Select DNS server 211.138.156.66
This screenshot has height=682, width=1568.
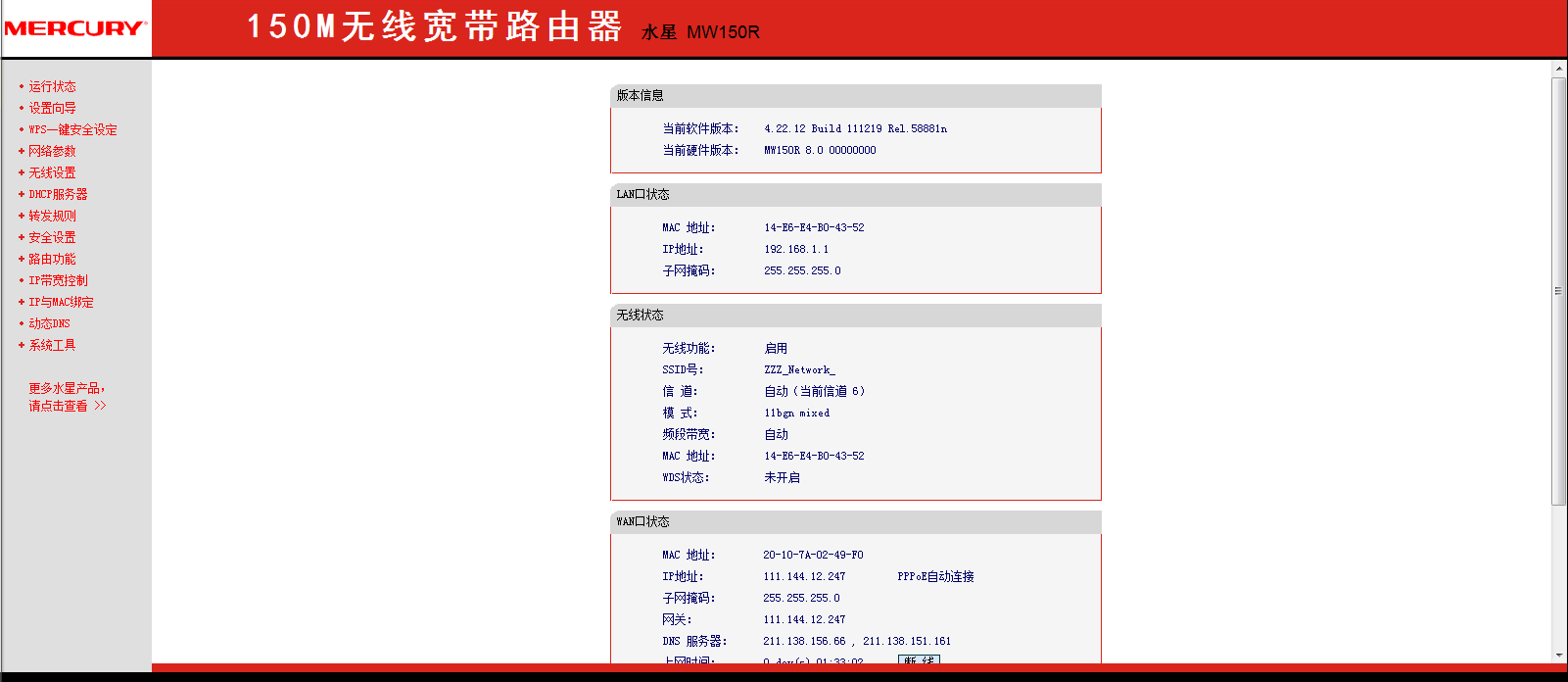click(x=804, y=641)
